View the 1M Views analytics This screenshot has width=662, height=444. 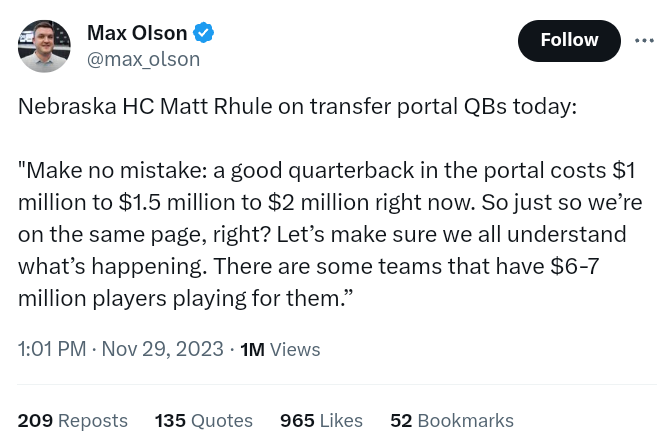point(280,349)
